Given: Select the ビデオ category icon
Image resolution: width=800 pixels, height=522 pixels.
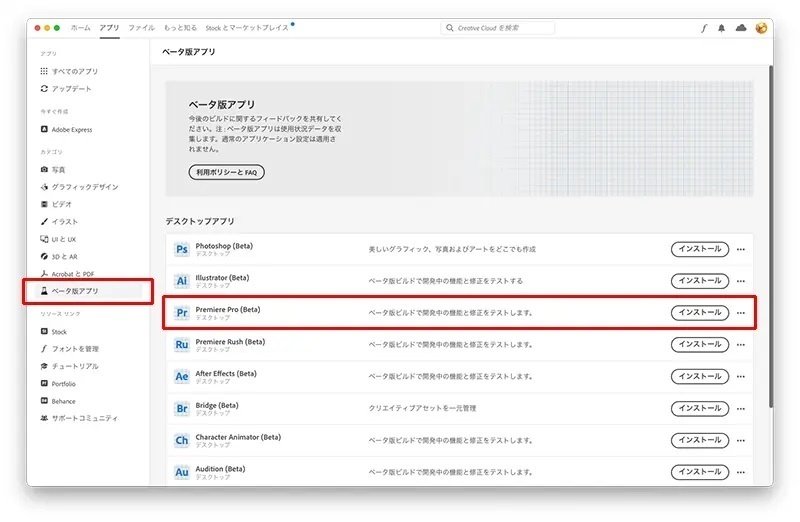Looking at the screenshot, I should click(x=44, y=204).
